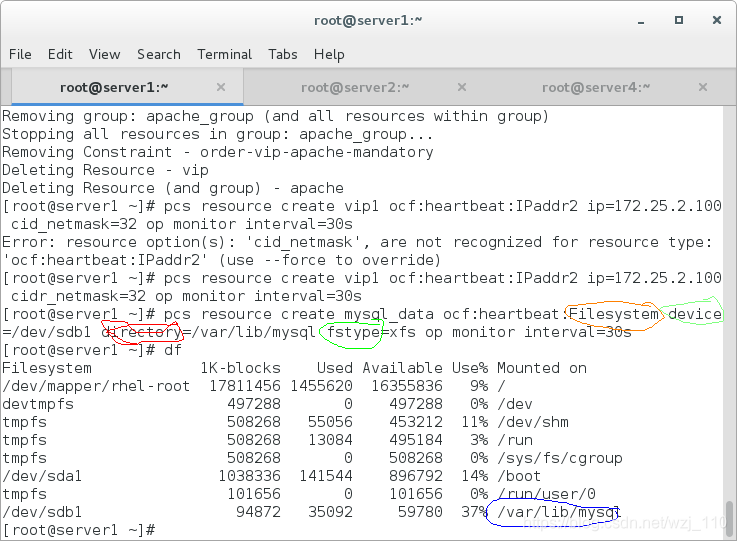
Task: Click the terminal vertical scrollbar thumb
Action: 729,518
